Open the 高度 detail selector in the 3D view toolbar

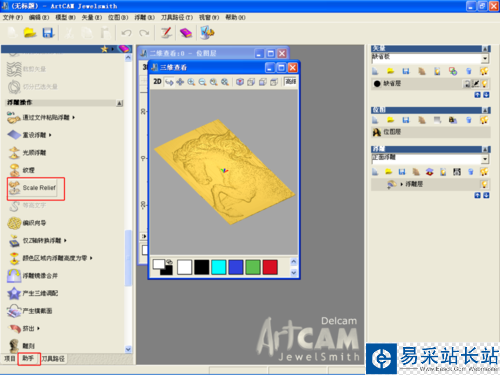pyautogui.click(x=290, y=81)
